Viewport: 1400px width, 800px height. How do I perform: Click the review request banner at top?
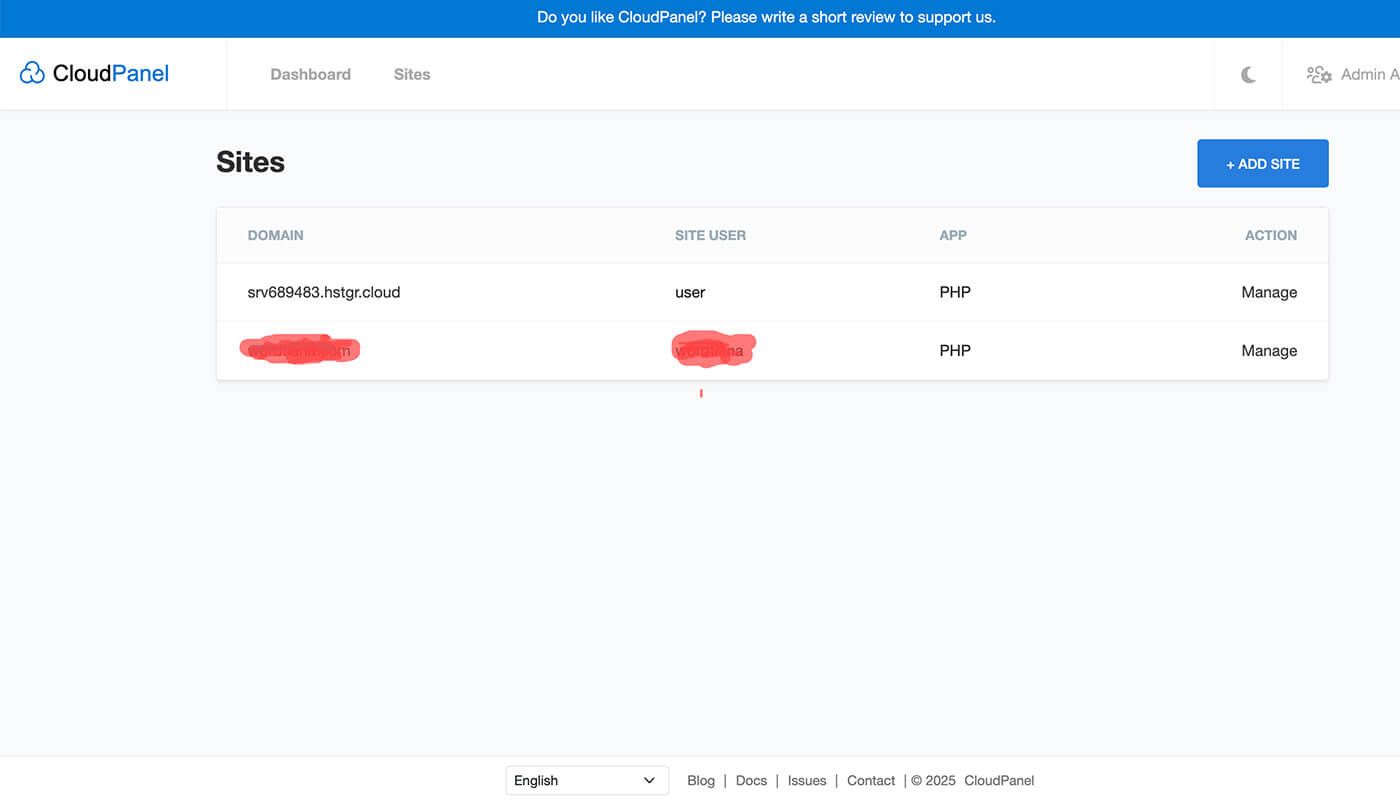(766, 17)
